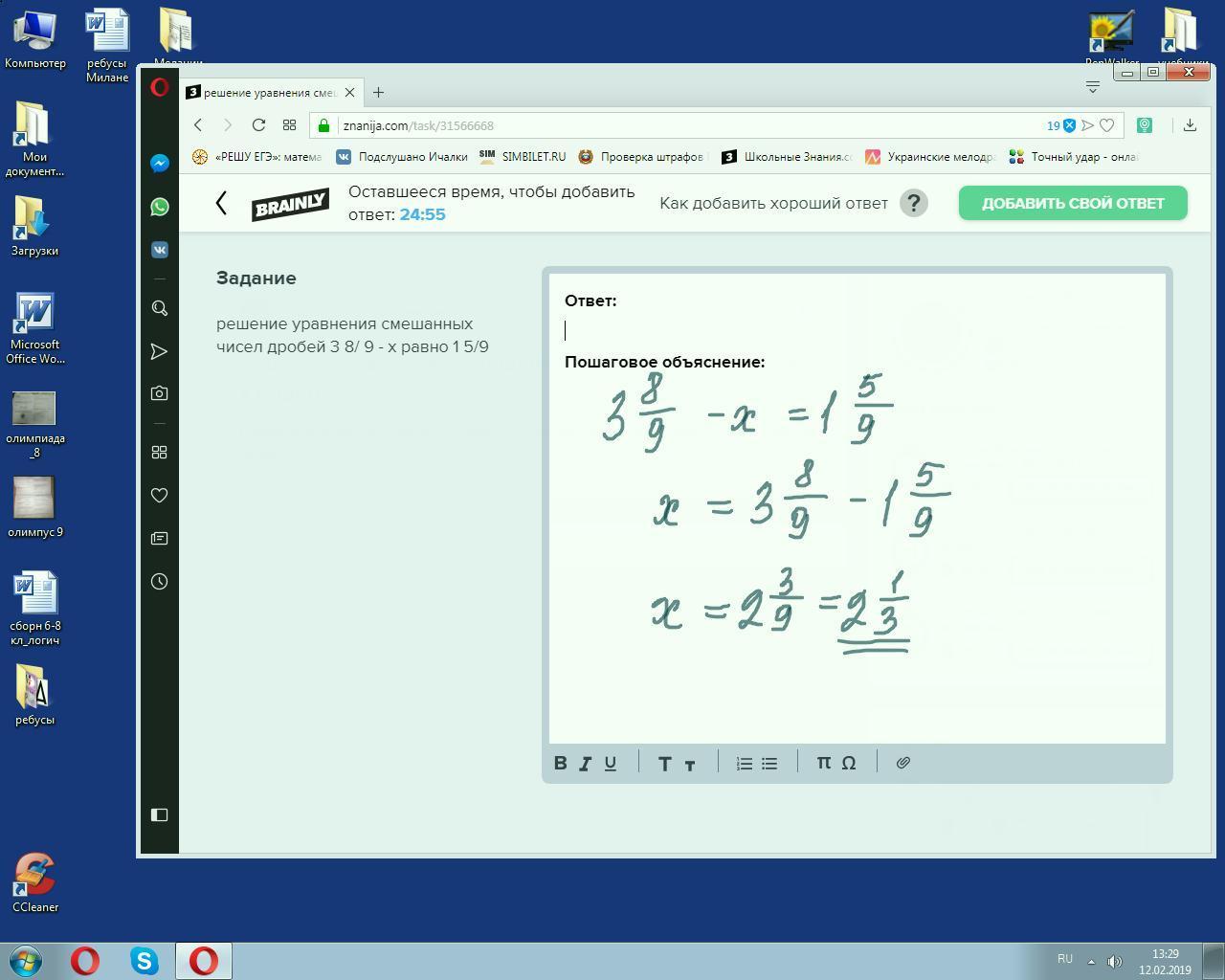Go back with the browser back arrow

tap(198, 125)
